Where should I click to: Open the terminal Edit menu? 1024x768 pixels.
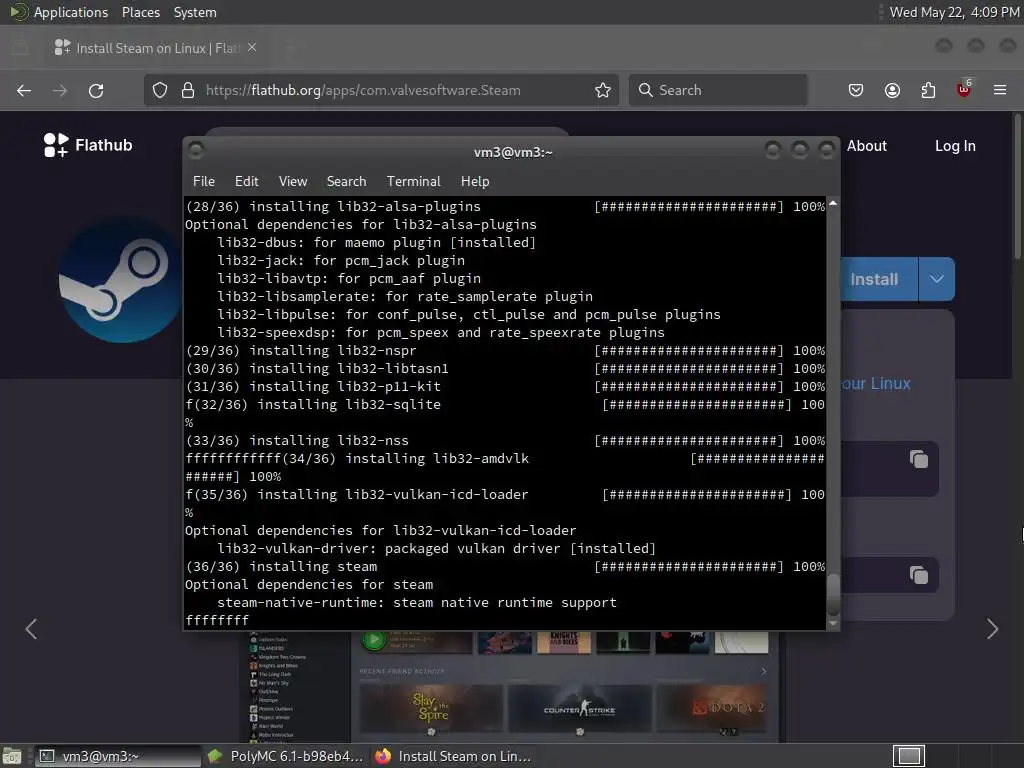click(247, 181)
